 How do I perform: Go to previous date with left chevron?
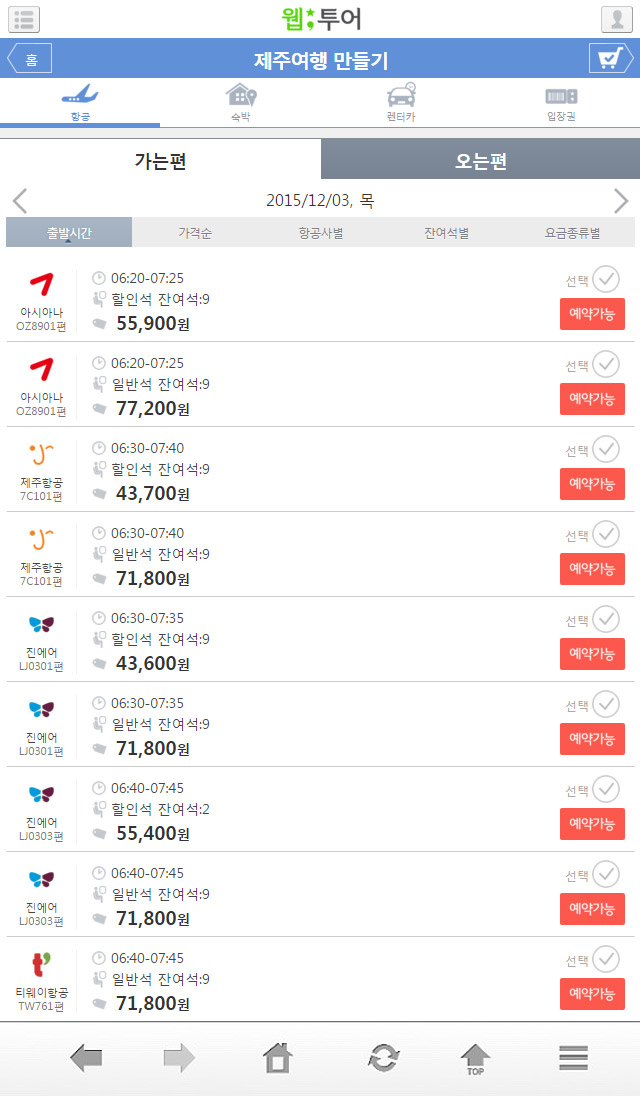[20, 201]
